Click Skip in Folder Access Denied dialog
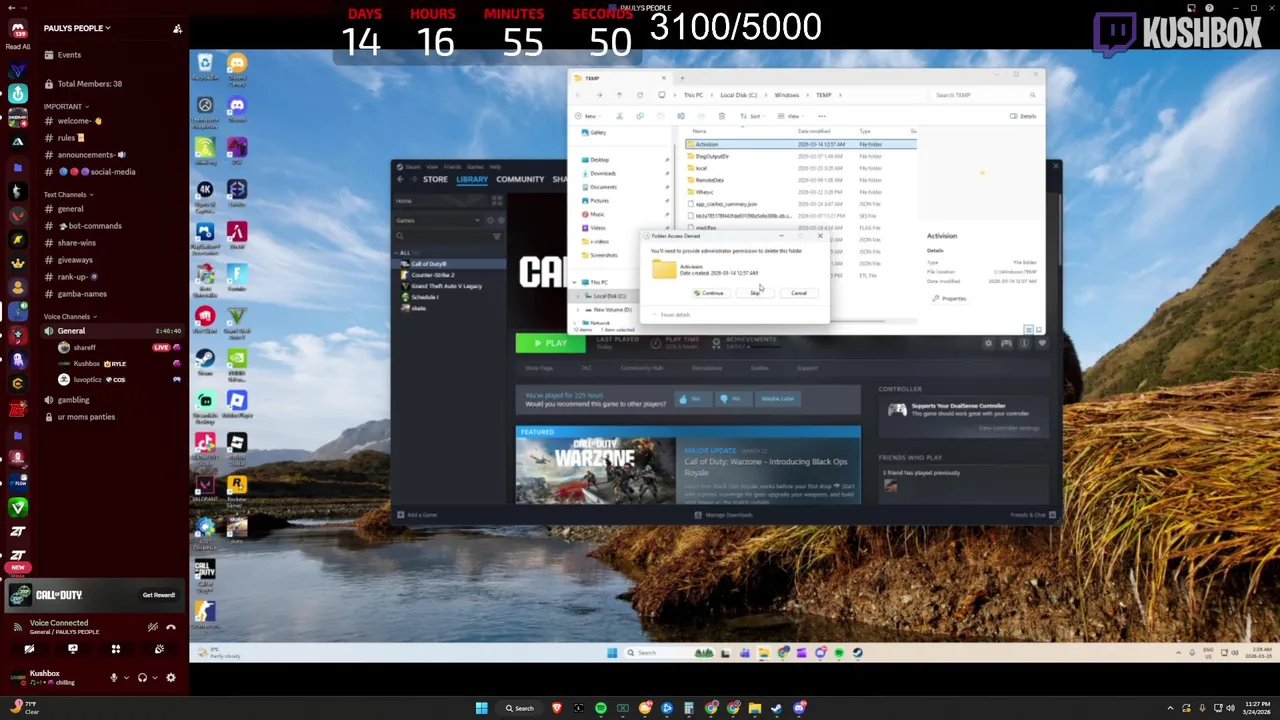Image resolution: width=1280 pixels, height=720 pixels. click(755, 293)
